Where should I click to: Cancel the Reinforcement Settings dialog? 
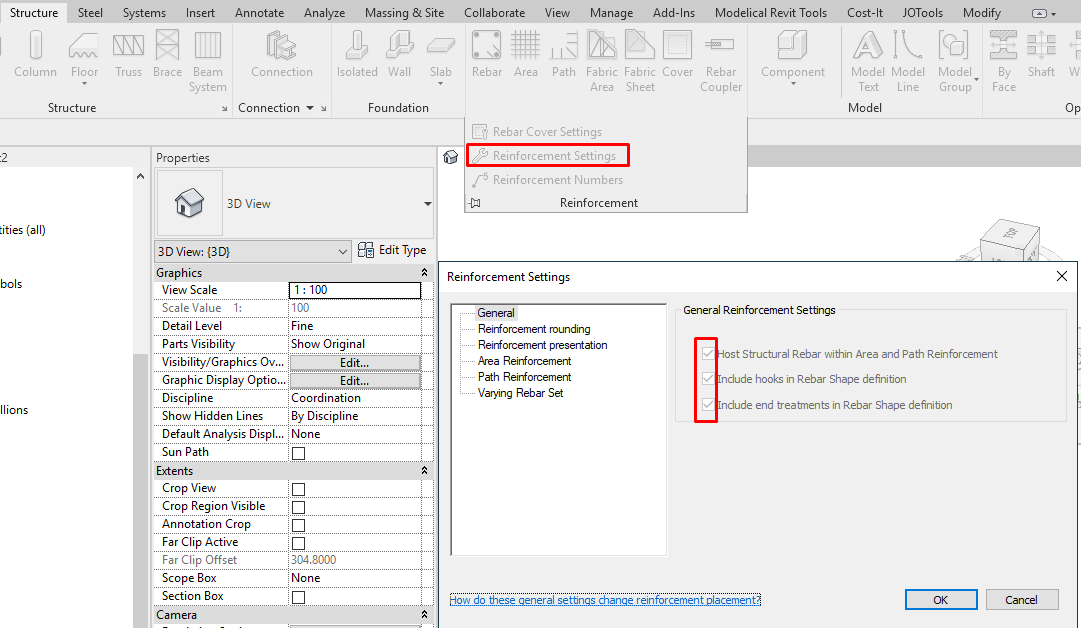[x=1021, y=600]
